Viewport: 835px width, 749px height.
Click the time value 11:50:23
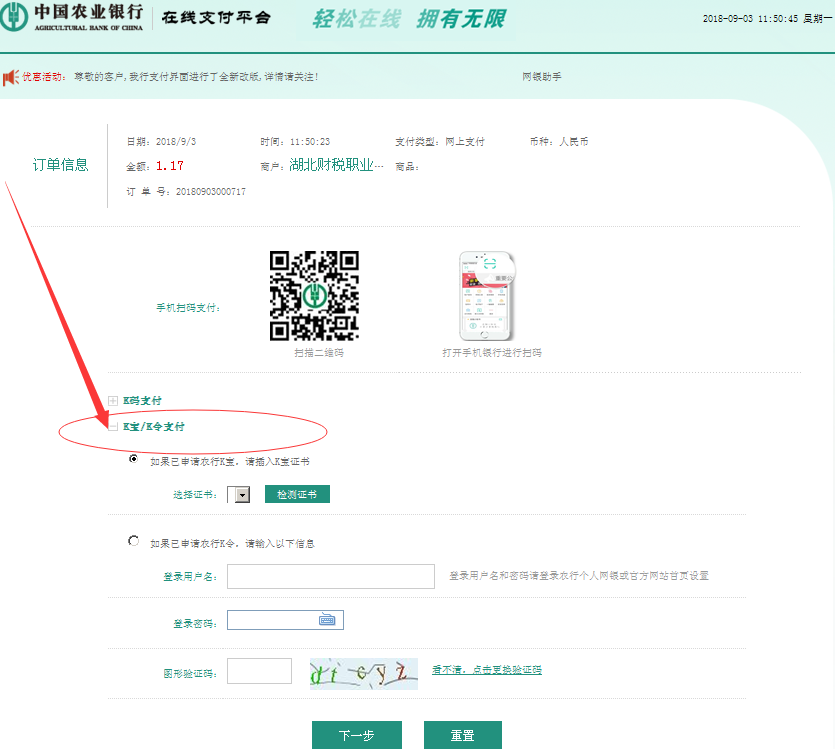pyautogui.click(x=310, y=142)
